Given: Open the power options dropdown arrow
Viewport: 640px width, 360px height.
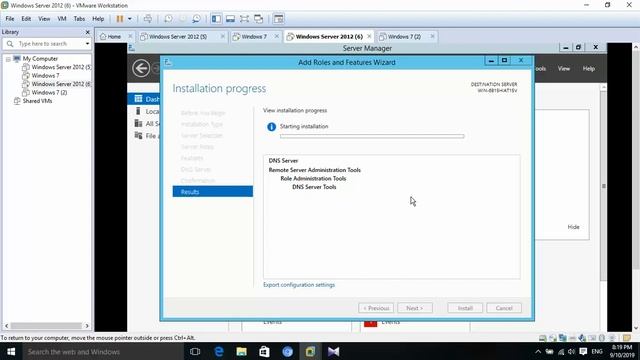Looking at the screenshot, I should coord(130,19).
